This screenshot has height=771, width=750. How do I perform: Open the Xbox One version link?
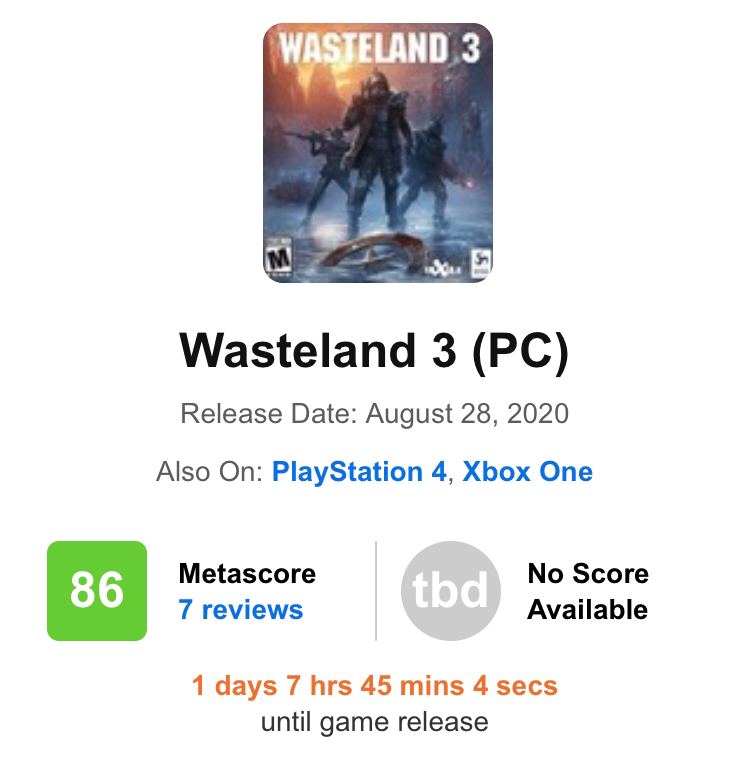[x=527, y=472]
